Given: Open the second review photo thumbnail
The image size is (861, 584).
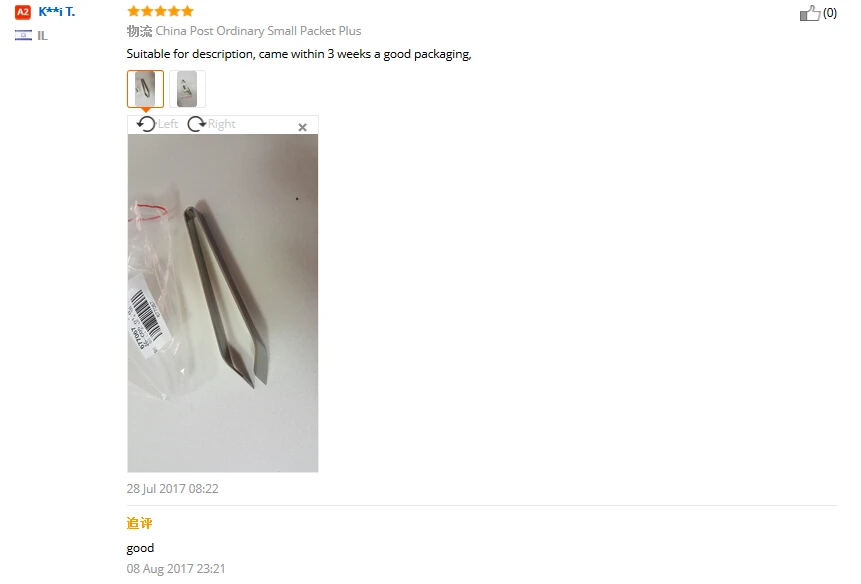Looking at the screenshot, I should coord(187,89).
